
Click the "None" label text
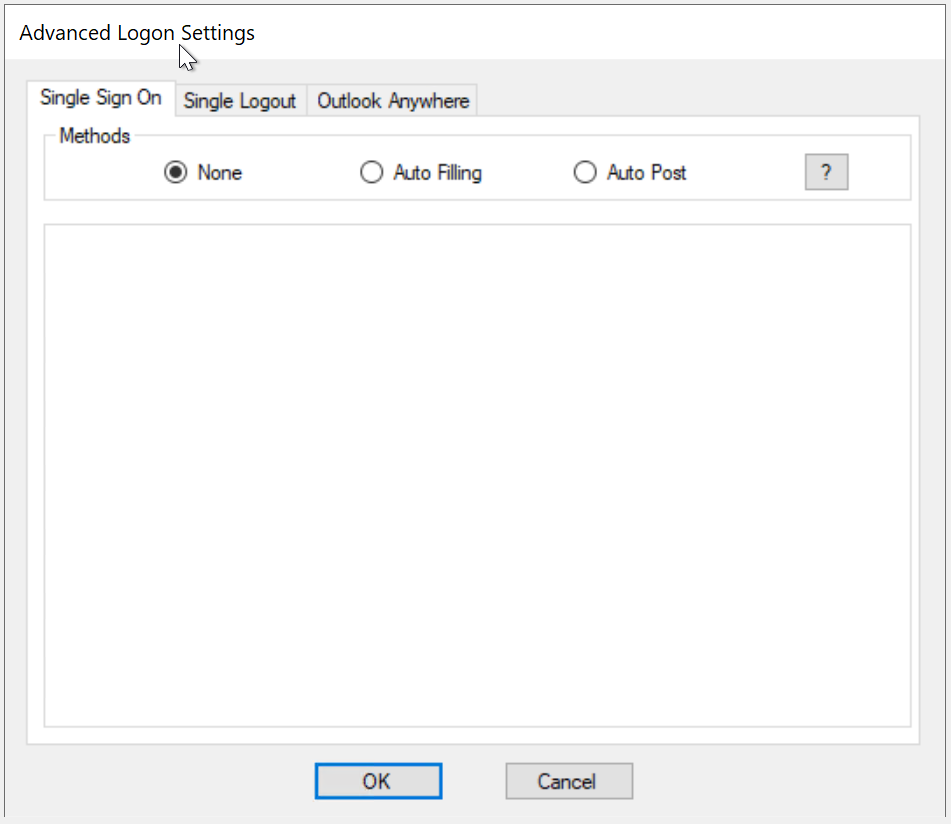point(220,173)
